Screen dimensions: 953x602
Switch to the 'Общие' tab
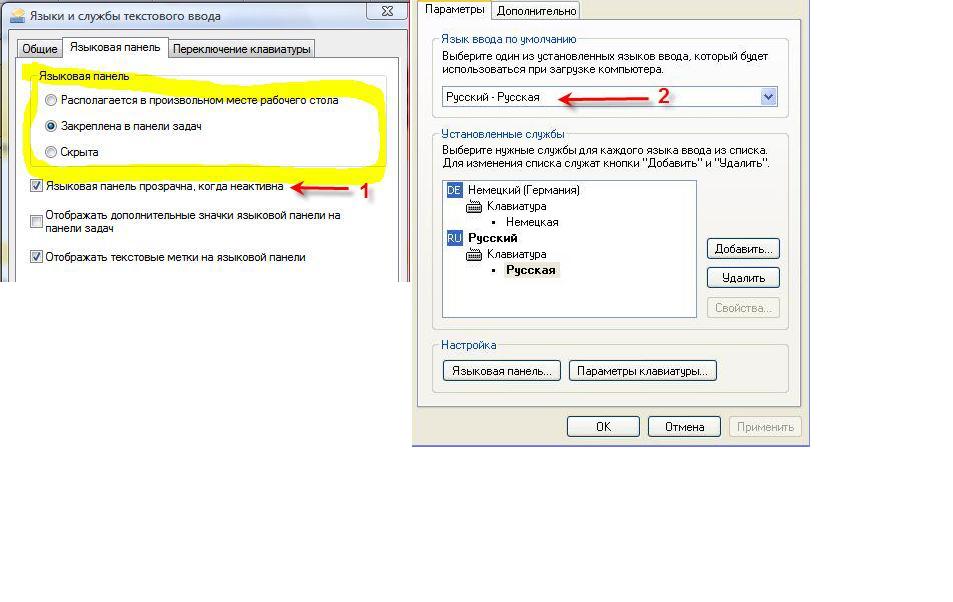click(40, 49)
